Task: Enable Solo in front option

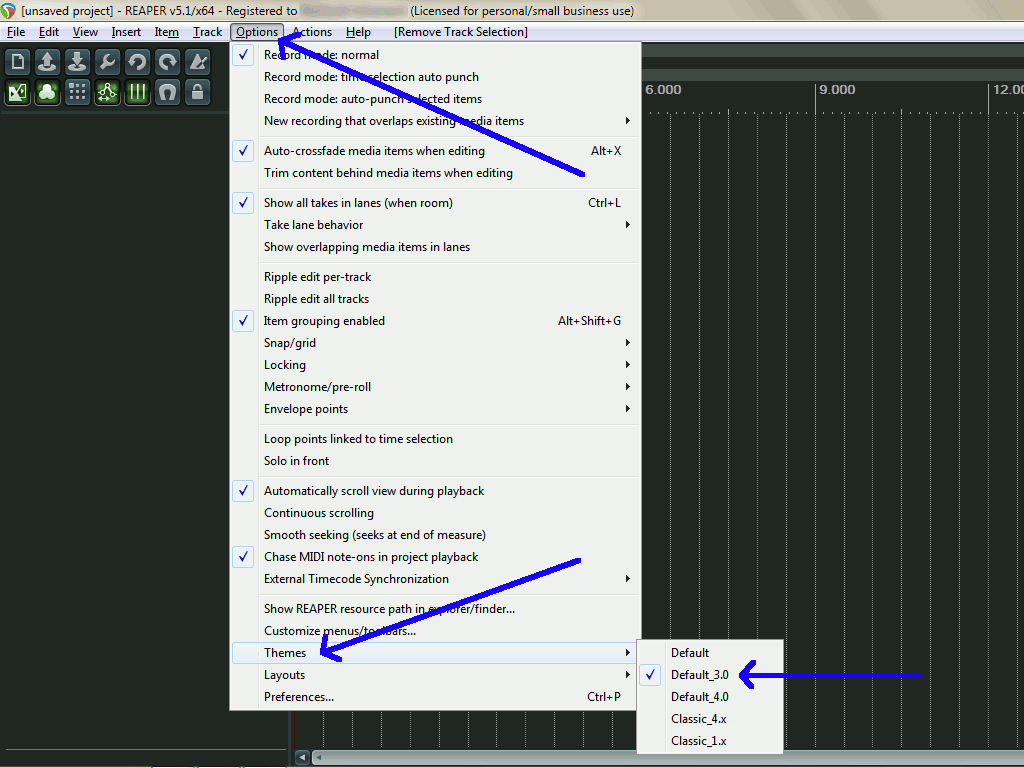Action: pyautogui.click(x=435, y=461)
